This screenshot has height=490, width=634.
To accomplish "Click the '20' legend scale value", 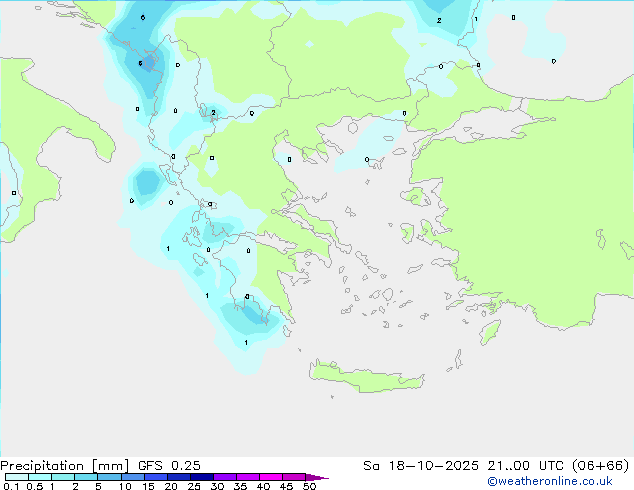I will pos(171,486).
